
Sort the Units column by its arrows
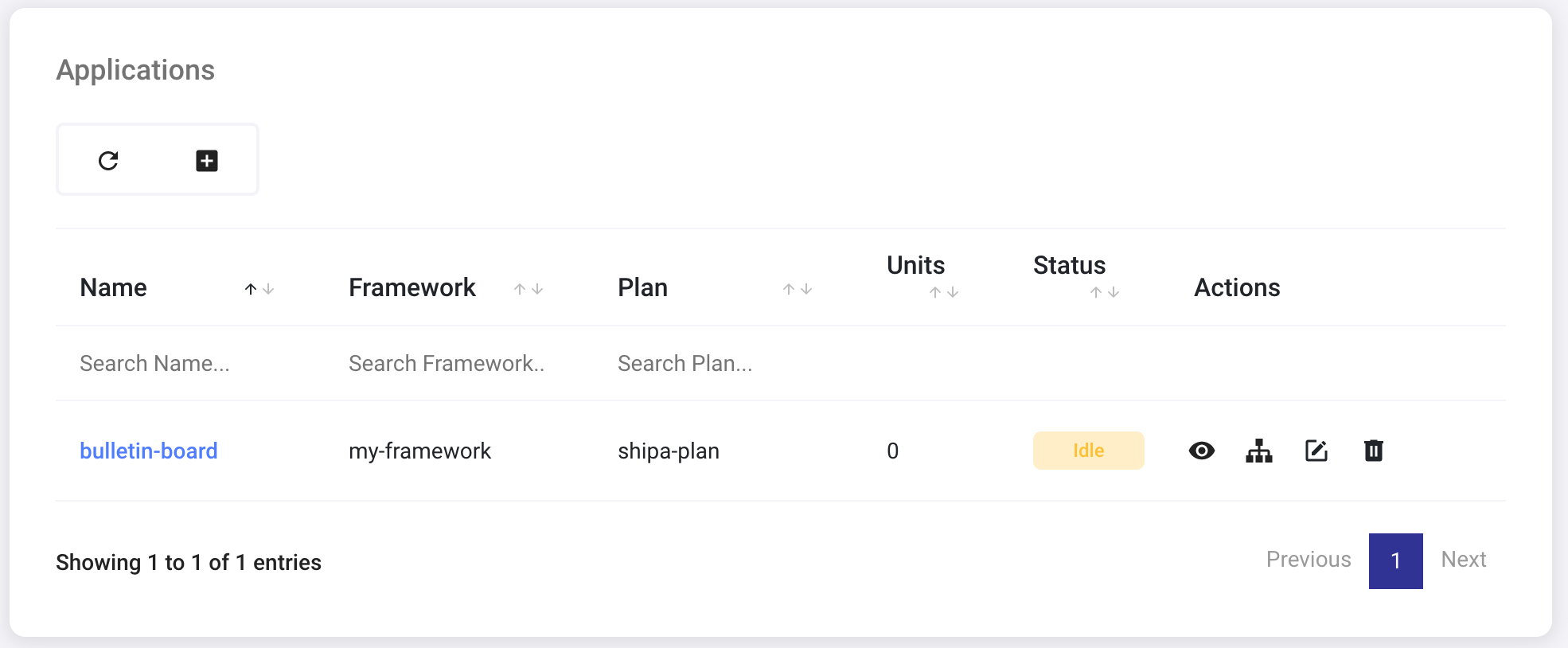(x=943, y=292)
